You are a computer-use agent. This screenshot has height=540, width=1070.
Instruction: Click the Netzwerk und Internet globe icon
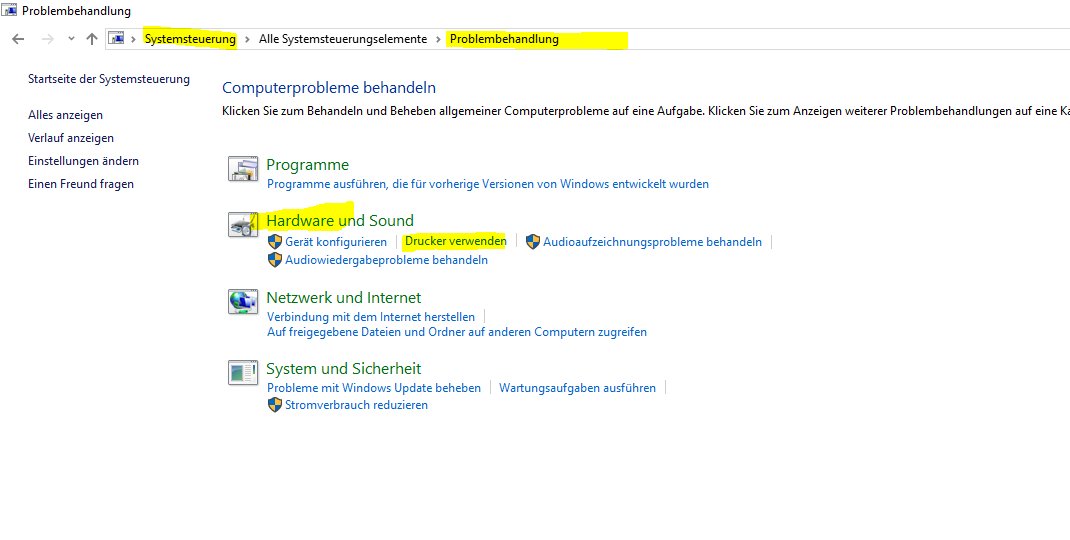coord(244,301)
